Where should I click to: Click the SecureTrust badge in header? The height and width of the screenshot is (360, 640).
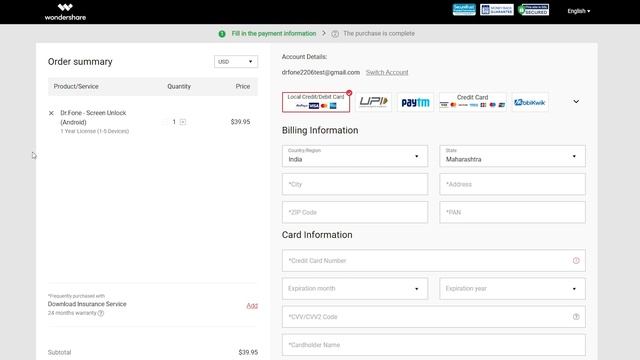click(x=464, y=9)
